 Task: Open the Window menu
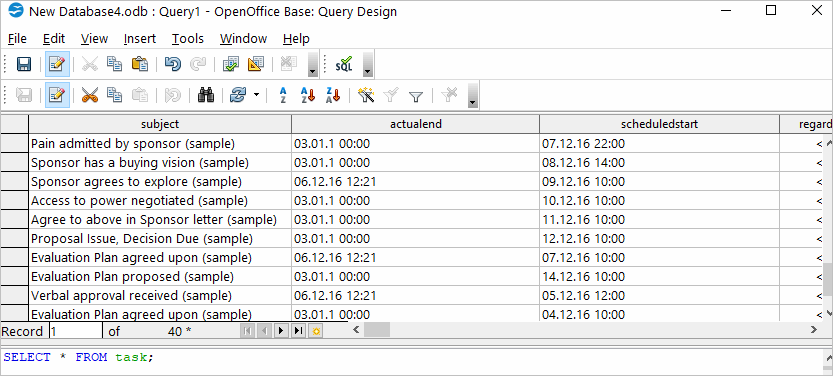click(x=243, y=39)
